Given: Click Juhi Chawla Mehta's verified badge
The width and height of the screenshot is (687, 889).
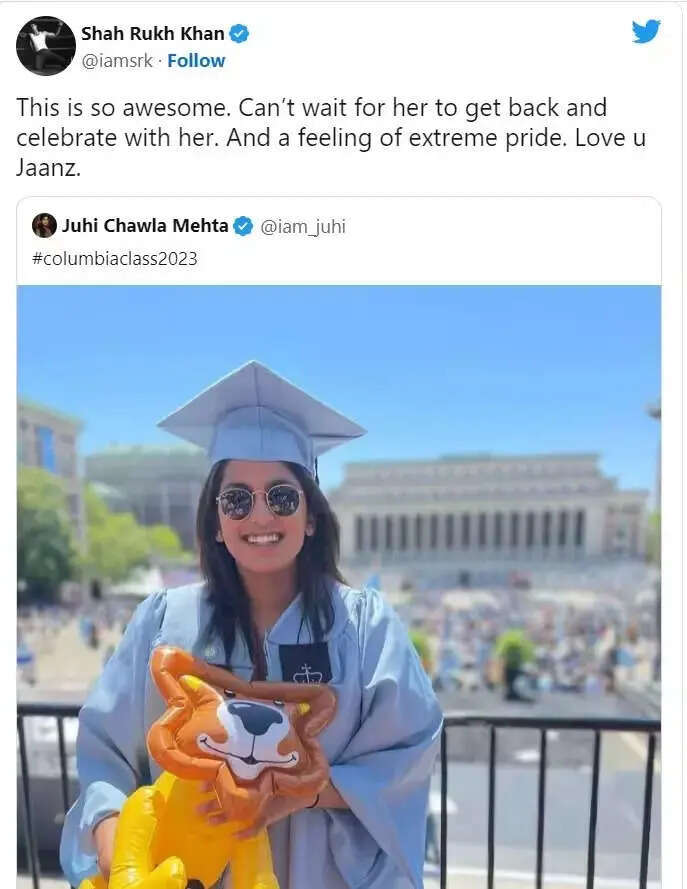Looking at the screenshot, I should coord(244,226).
